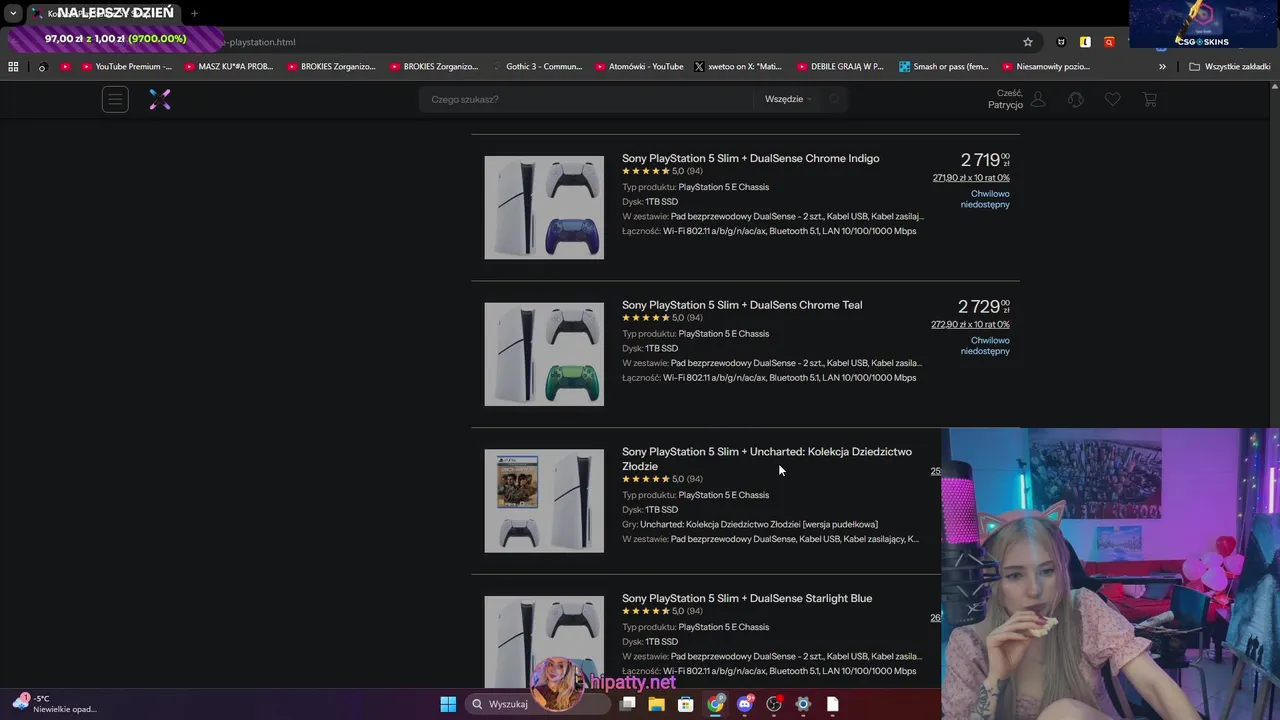
Task: Switch to Chrome on the taskbar
Action: [x=716, y=704]
